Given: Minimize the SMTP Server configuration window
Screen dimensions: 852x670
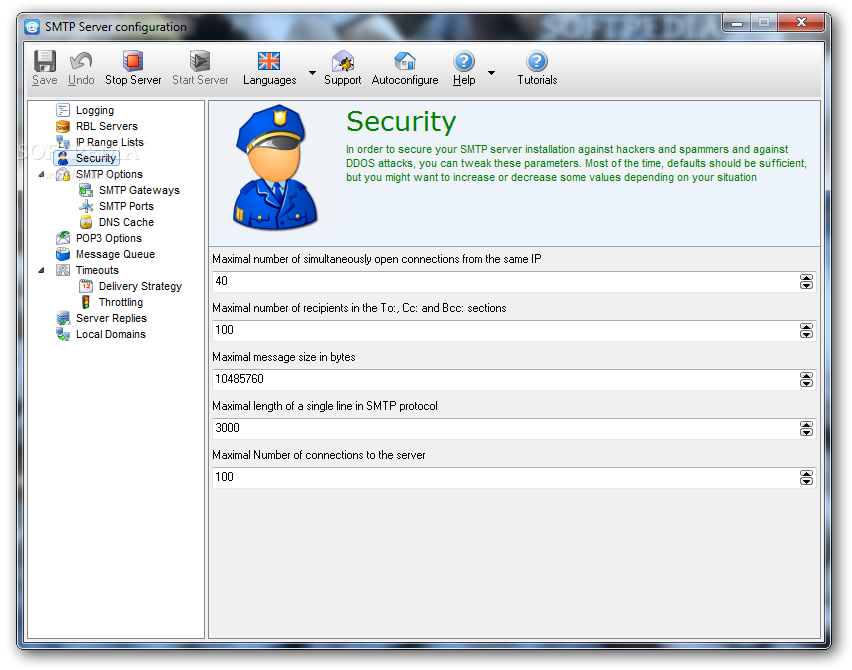Looking at the screenshot, I should click(737, 23).
